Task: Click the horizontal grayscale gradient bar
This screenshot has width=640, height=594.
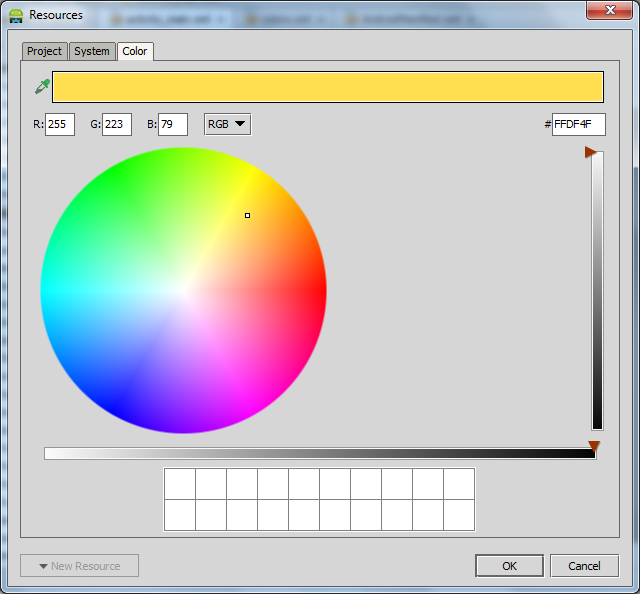Action: [320, 454]
